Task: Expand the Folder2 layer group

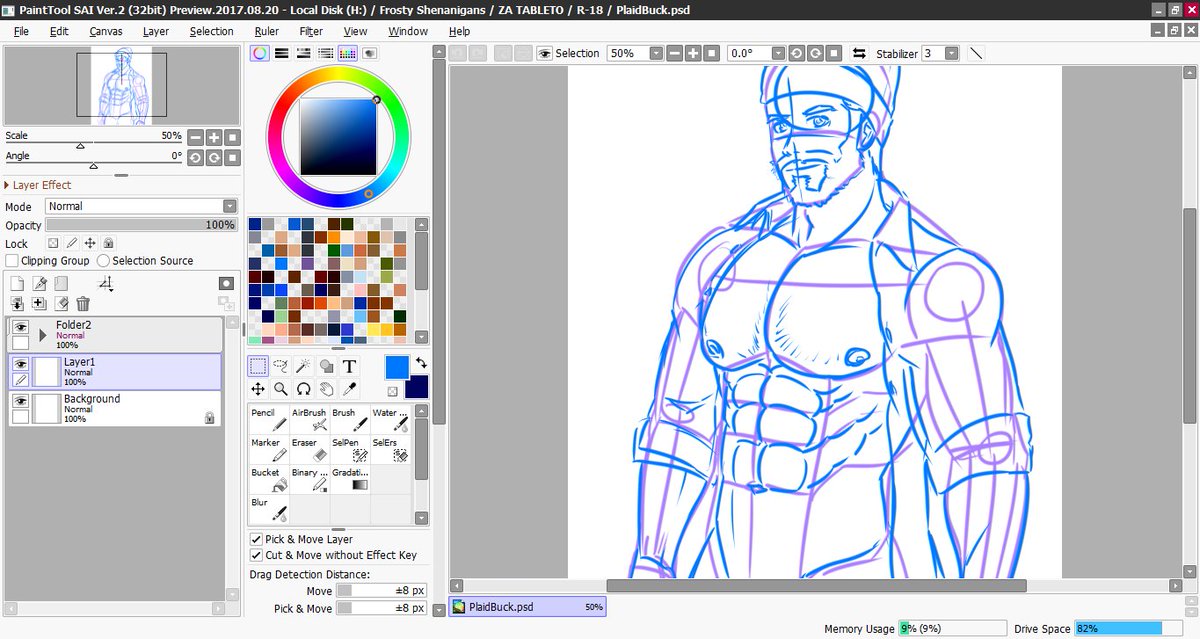Action: tap(43, 335)
